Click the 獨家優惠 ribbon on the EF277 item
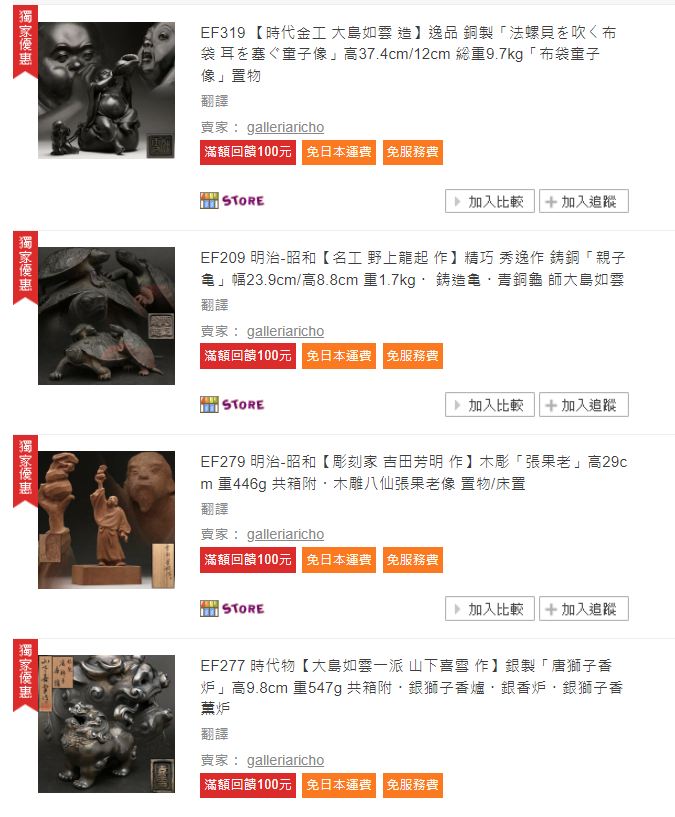 25,675
